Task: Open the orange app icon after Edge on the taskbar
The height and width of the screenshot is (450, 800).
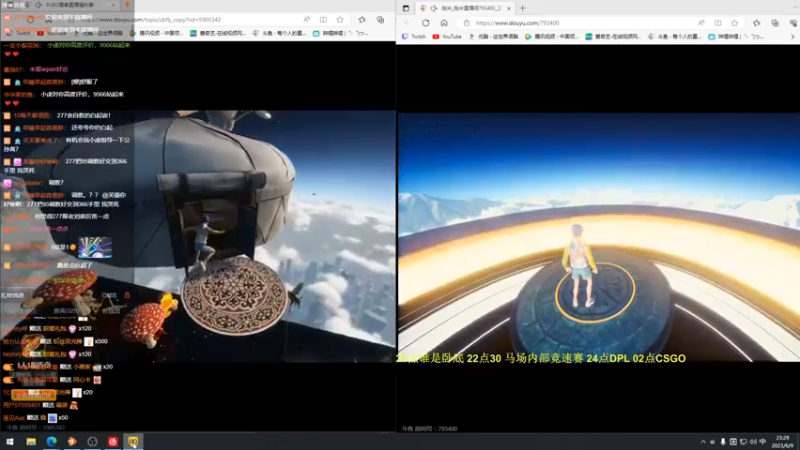Action: point(72,441)
